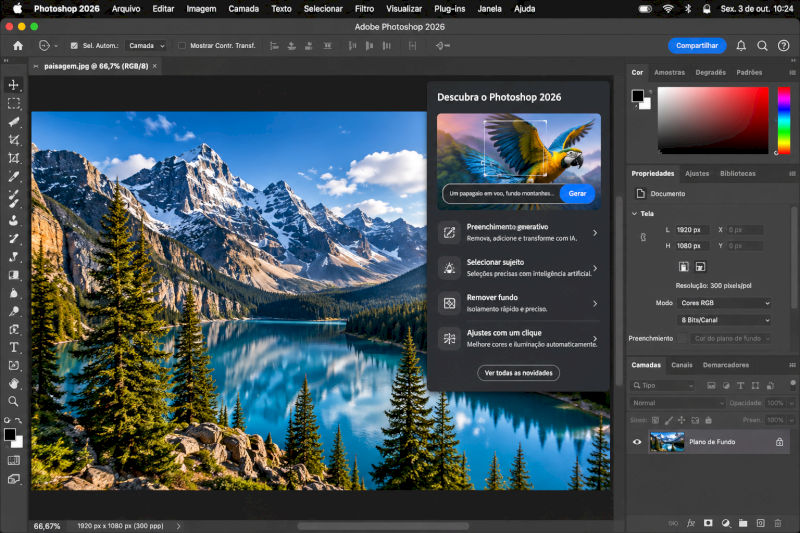Filter layers by type layers (T icon)
This screenshot has height=533, width=800.
point(740,386)
